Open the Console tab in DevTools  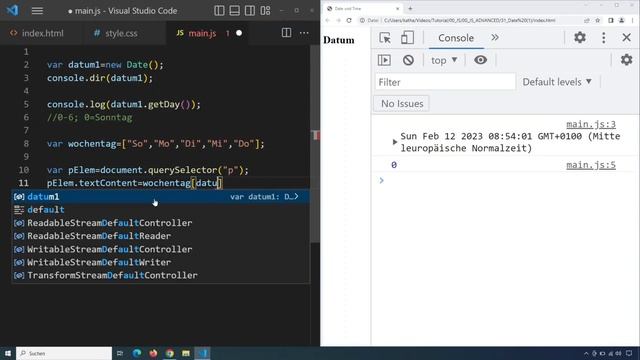[x=456, y=38]
